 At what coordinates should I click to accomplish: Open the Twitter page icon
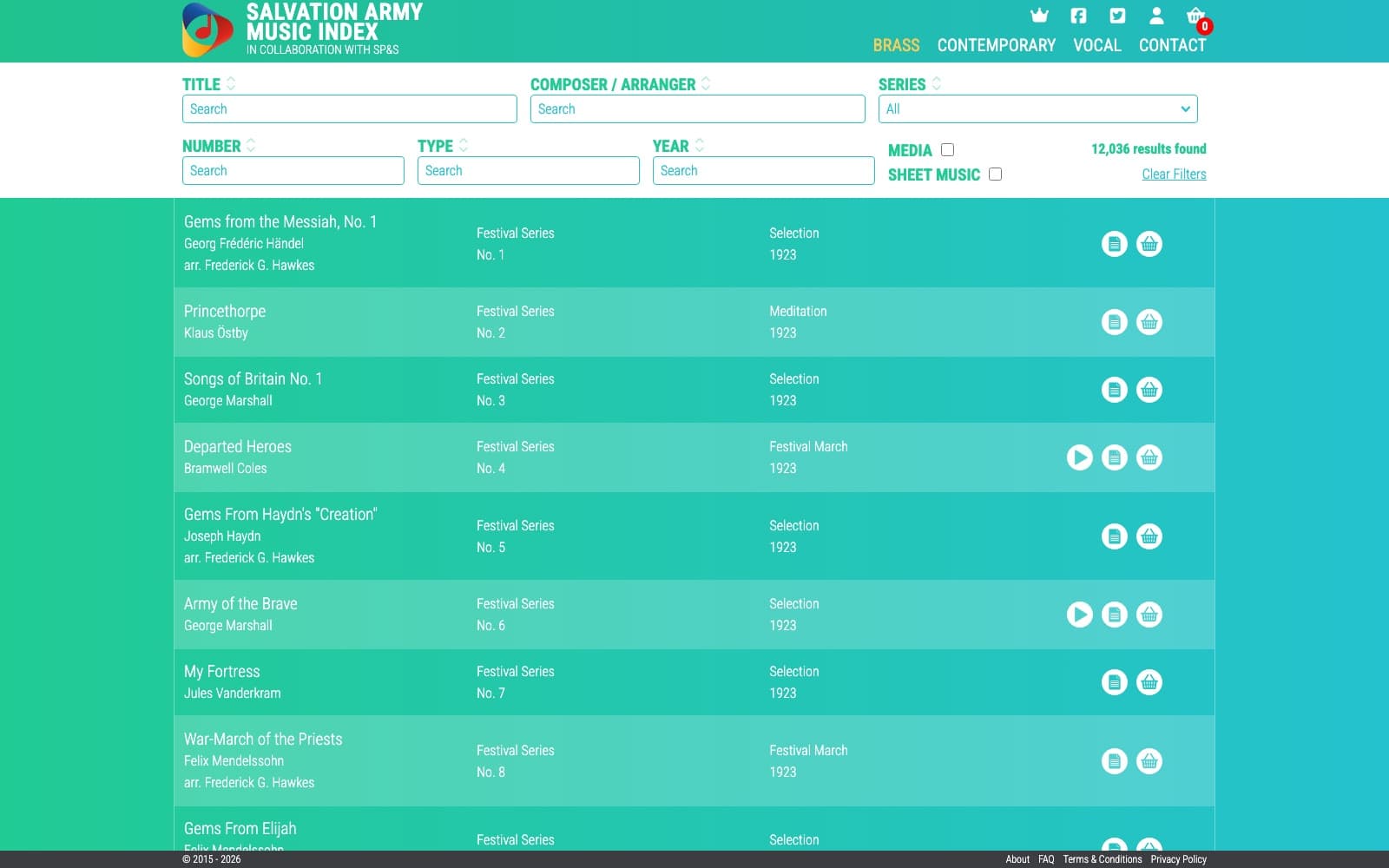click(1117, 16)
